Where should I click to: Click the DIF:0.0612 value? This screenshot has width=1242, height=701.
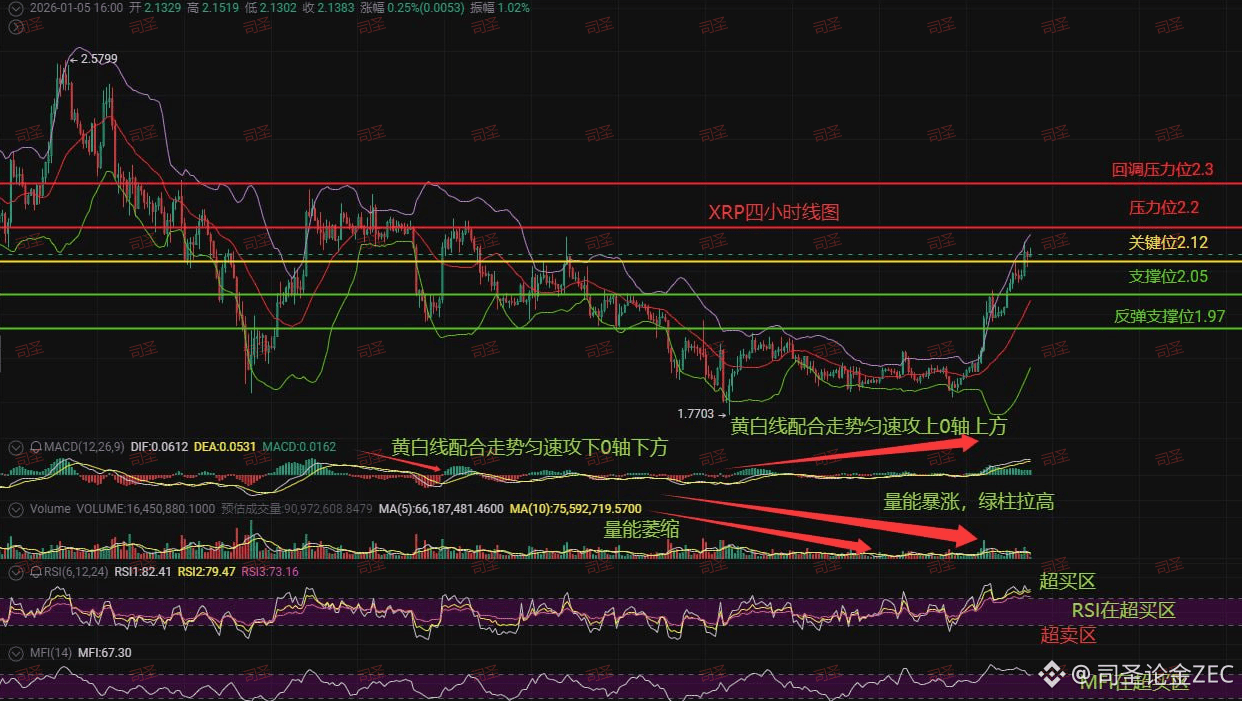(x=161, y=445)
